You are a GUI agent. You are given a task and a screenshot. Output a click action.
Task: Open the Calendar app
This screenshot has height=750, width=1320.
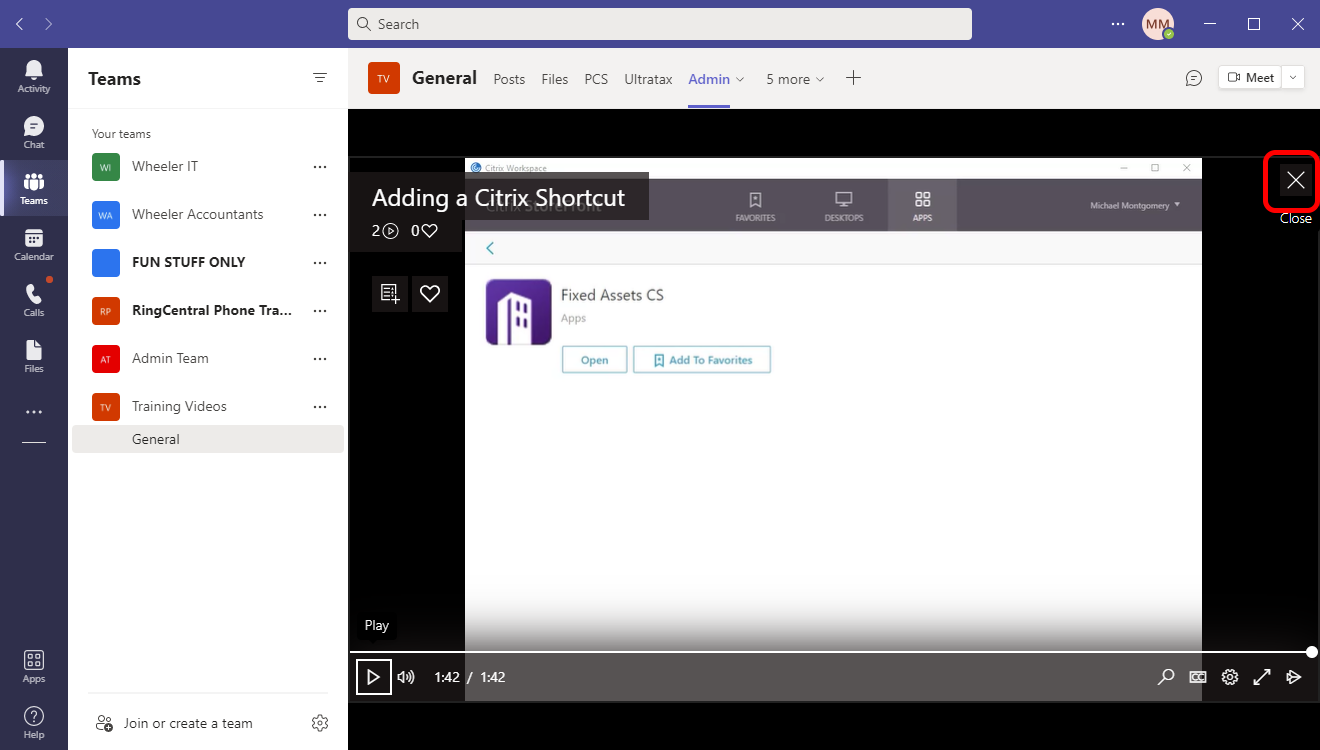click(34, 244)
